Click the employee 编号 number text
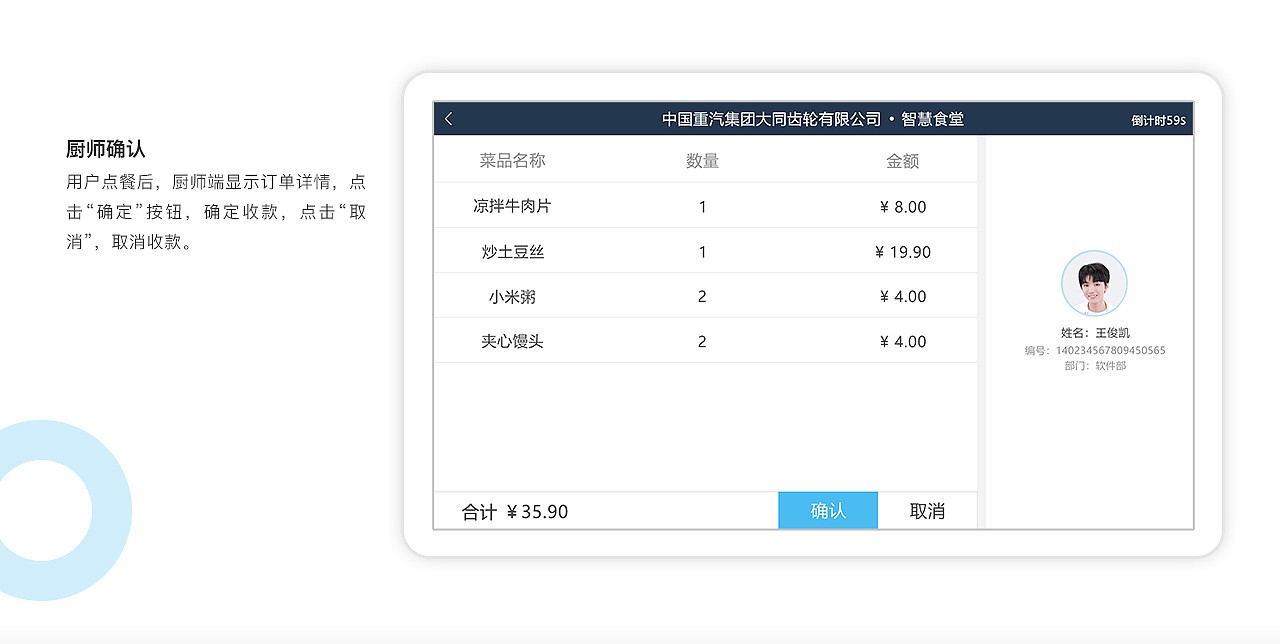 [1095, 350]
